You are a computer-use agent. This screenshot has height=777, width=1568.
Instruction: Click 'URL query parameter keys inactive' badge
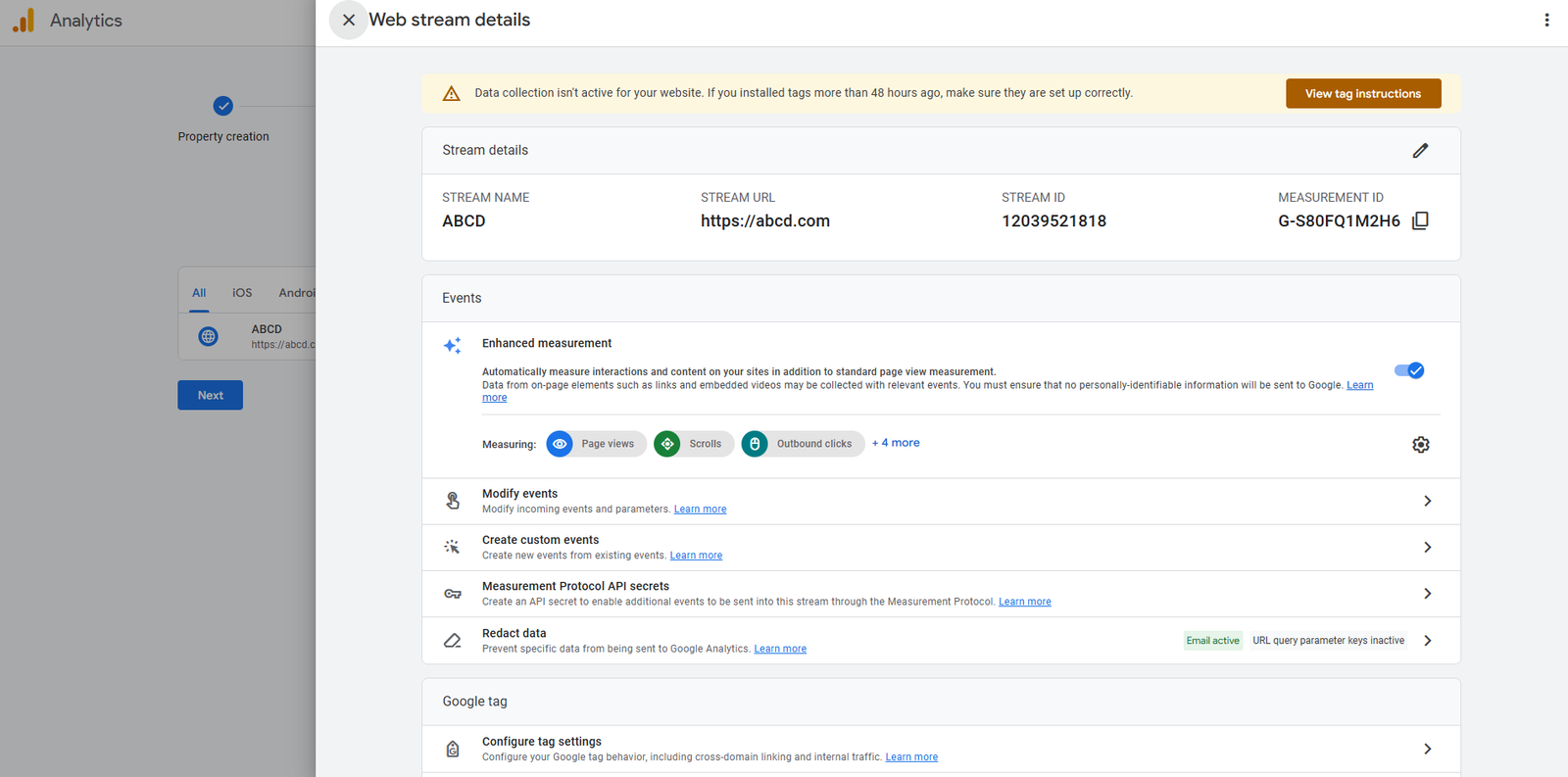tap(1328, 641)
